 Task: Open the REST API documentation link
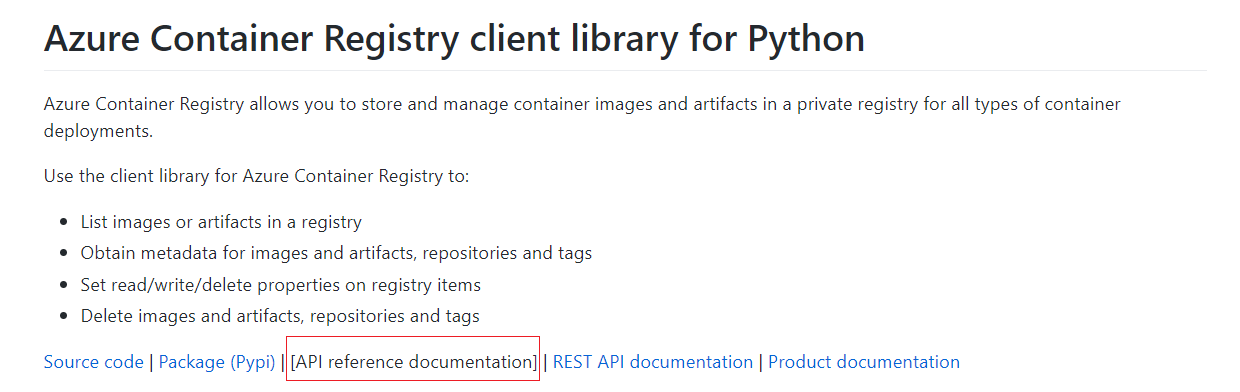[x=653, y=362]
